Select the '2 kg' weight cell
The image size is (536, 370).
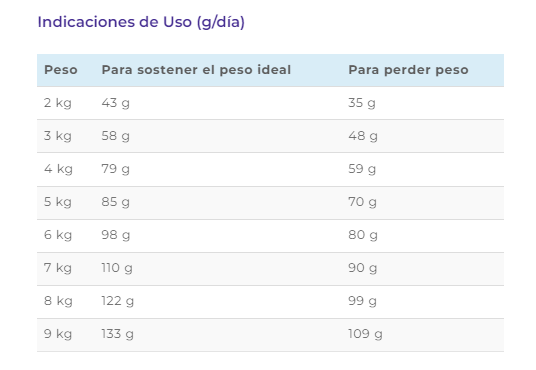click(58, 103)
